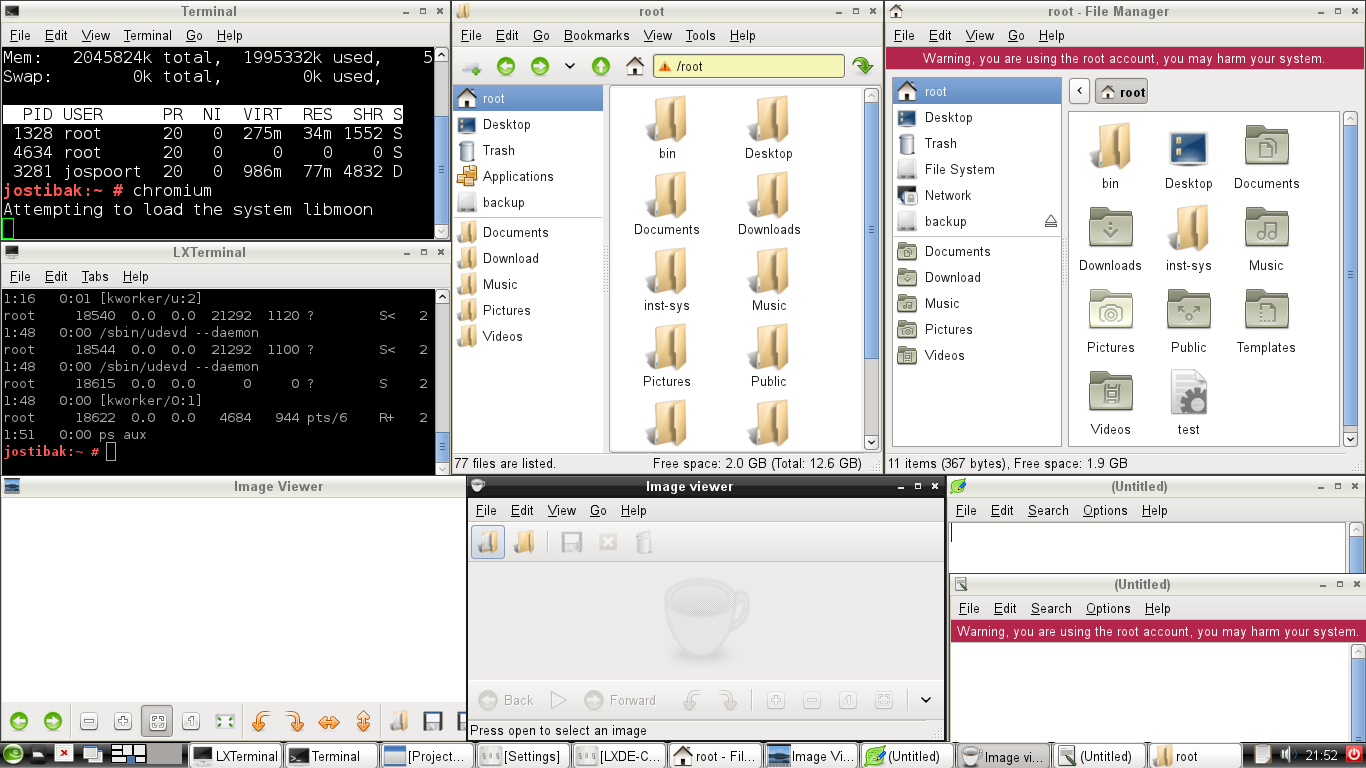Click the back chevron in File Manager
1366x768 pixels.
pos(1079,90)
